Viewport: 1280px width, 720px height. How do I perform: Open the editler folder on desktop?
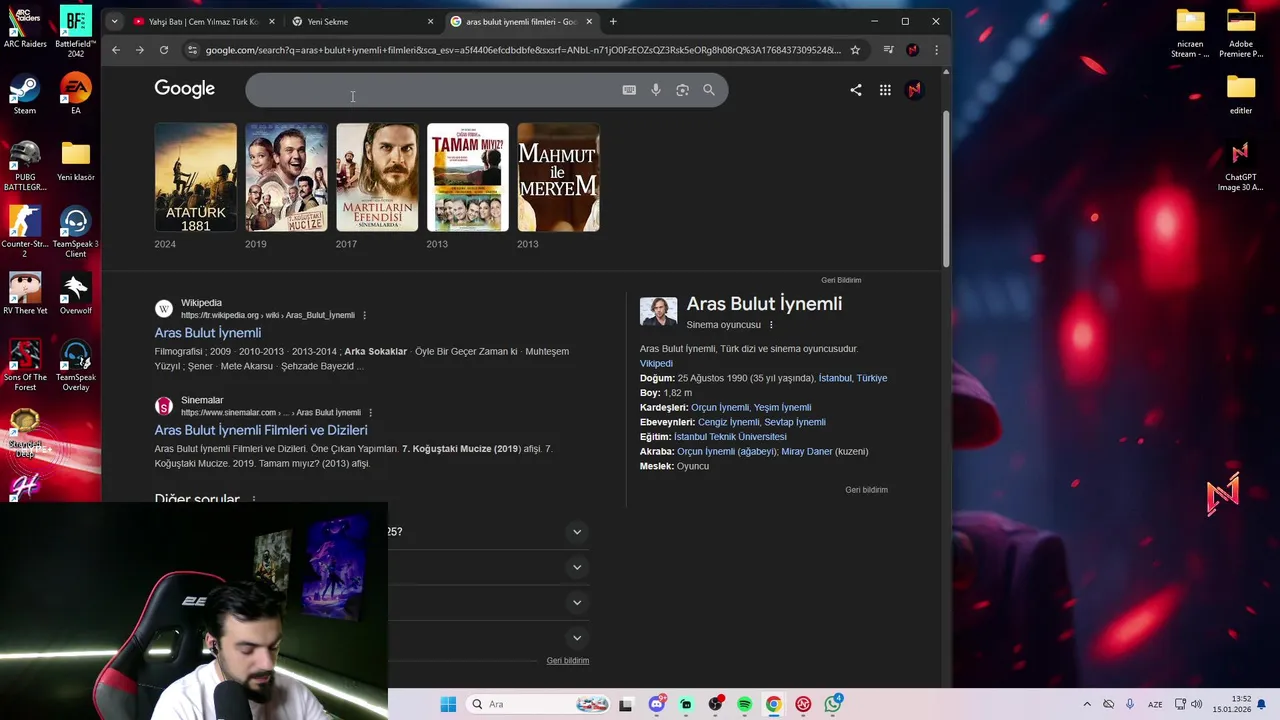point(1241,94)
